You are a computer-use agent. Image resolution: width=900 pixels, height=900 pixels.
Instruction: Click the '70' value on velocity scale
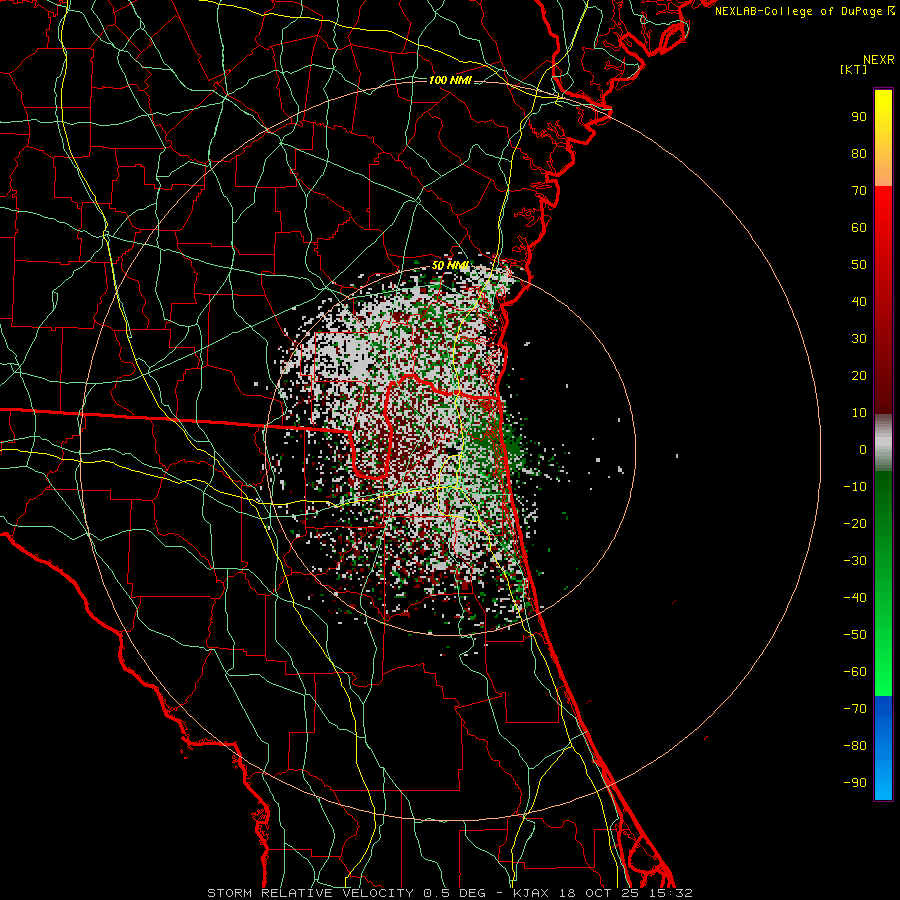(859, 191)
